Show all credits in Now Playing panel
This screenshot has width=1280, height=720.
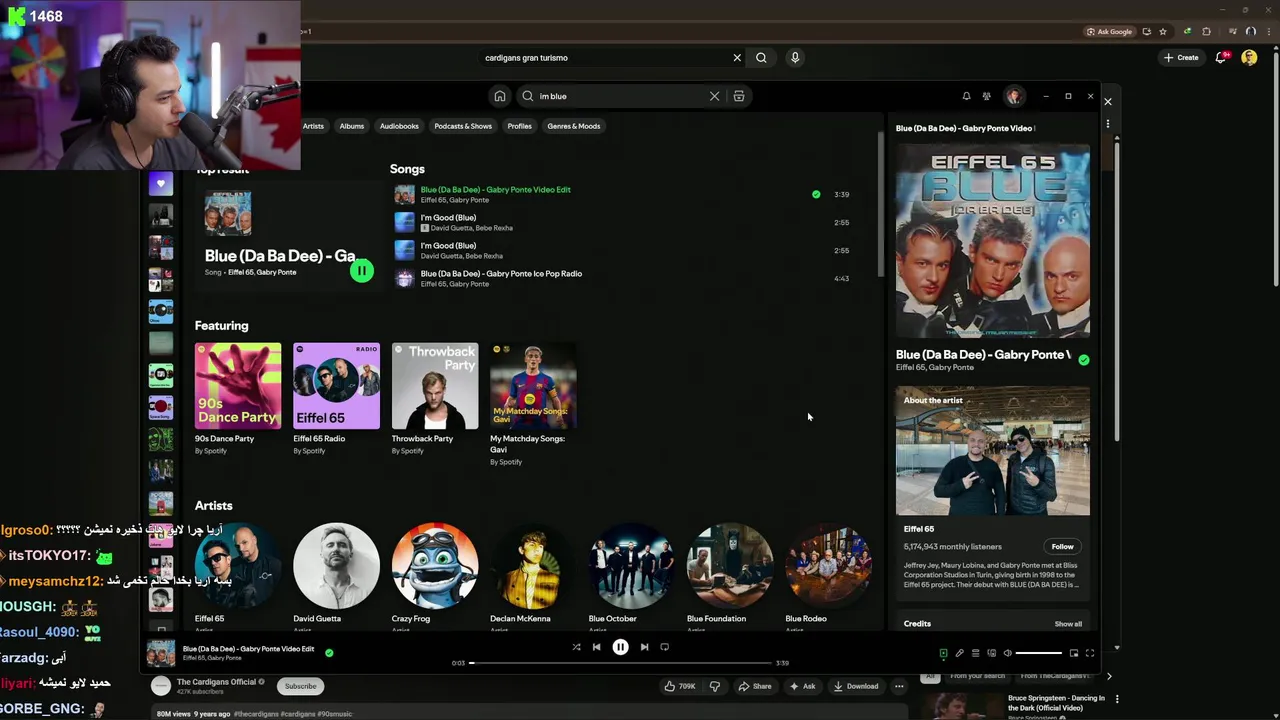pyautogui.click(x=1068, y=624)
